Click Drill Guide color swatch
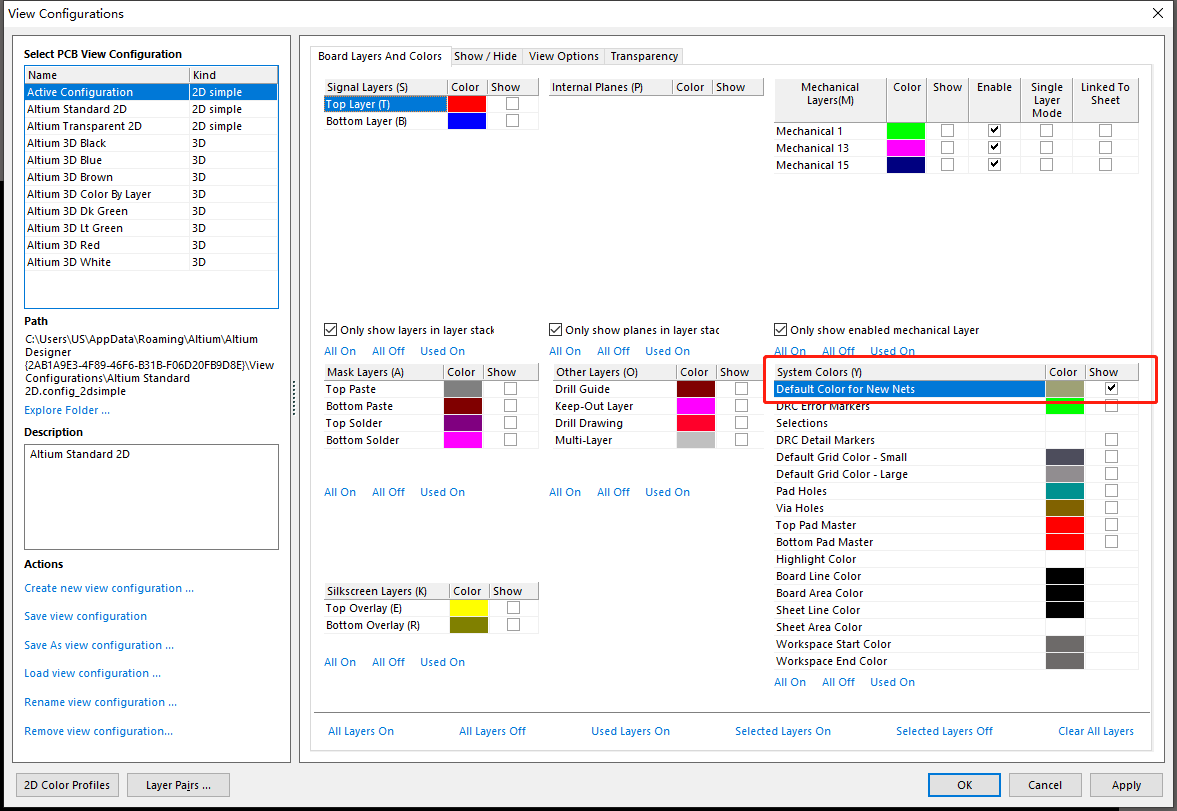 click(696, 389)
